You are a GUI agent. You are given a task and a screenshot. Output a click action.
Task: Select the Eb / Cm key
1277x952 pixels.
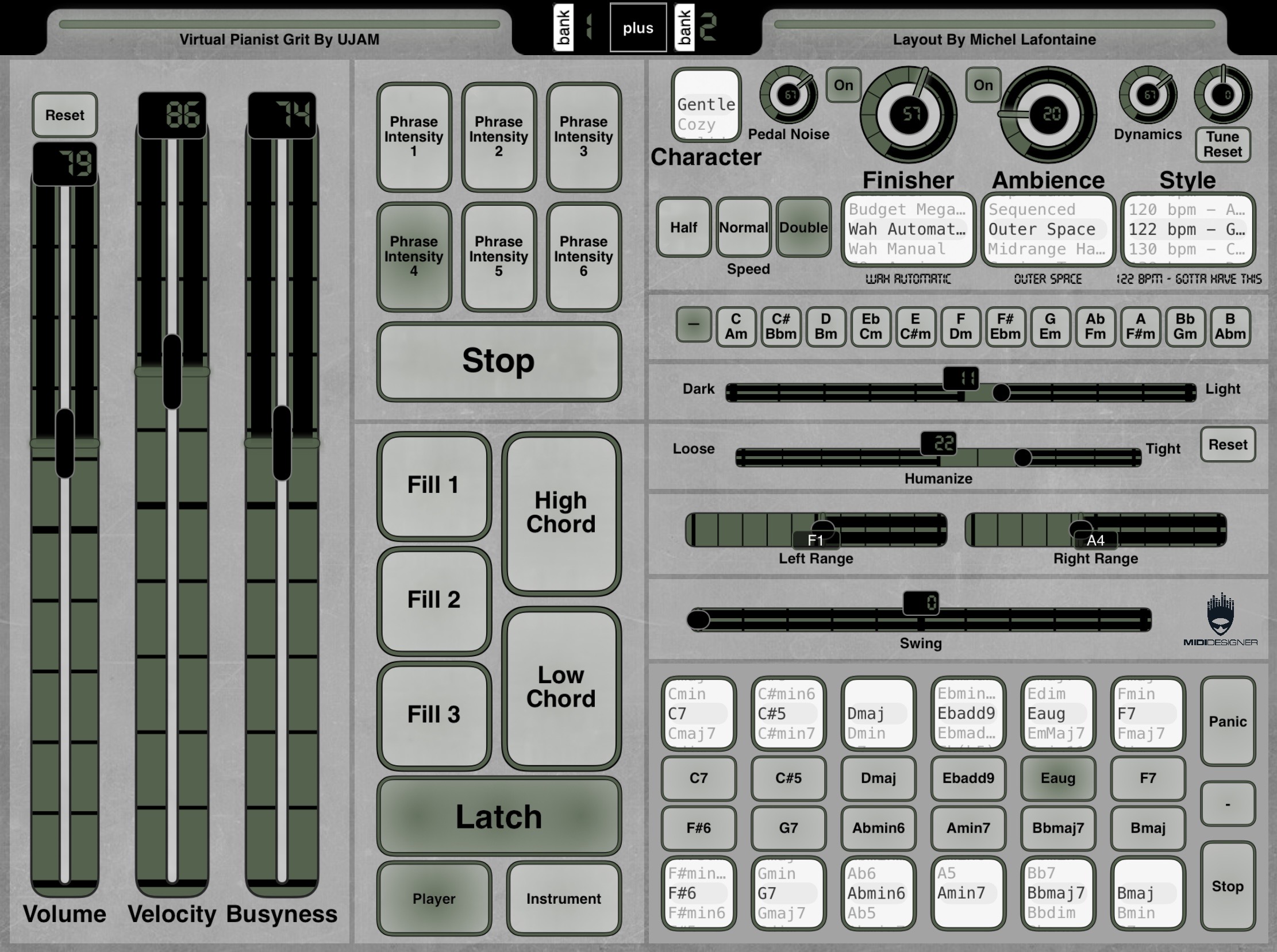click(x=871, y=327)
